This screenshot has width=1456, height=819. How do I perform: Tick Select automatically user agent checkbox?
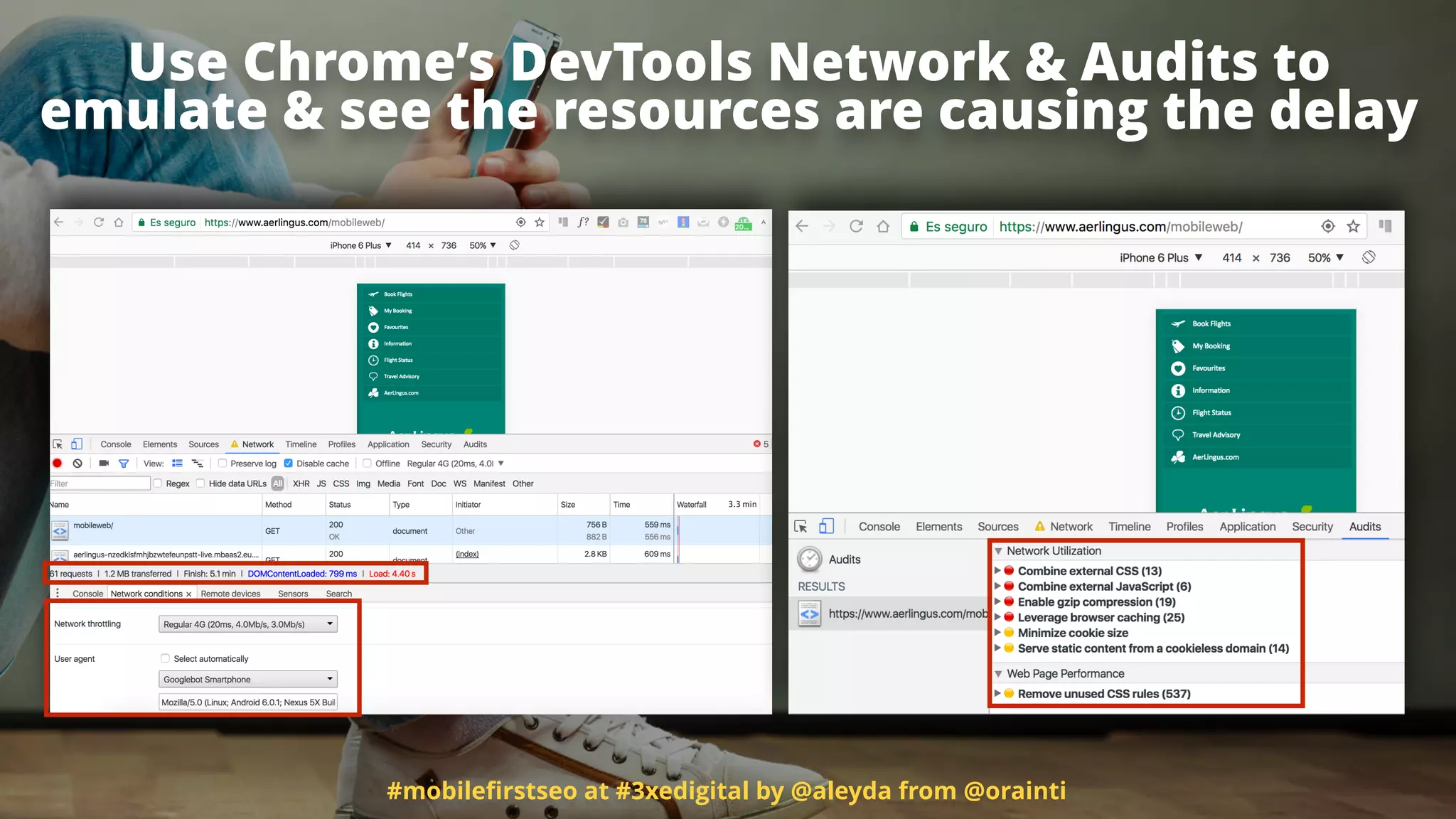pyautogui.click(x=165, y=658)
